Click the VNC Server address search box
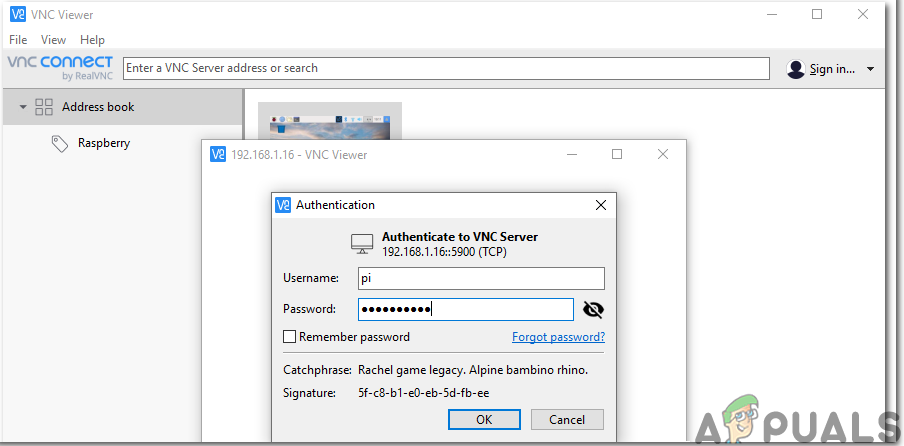 (x=446, y=68)
